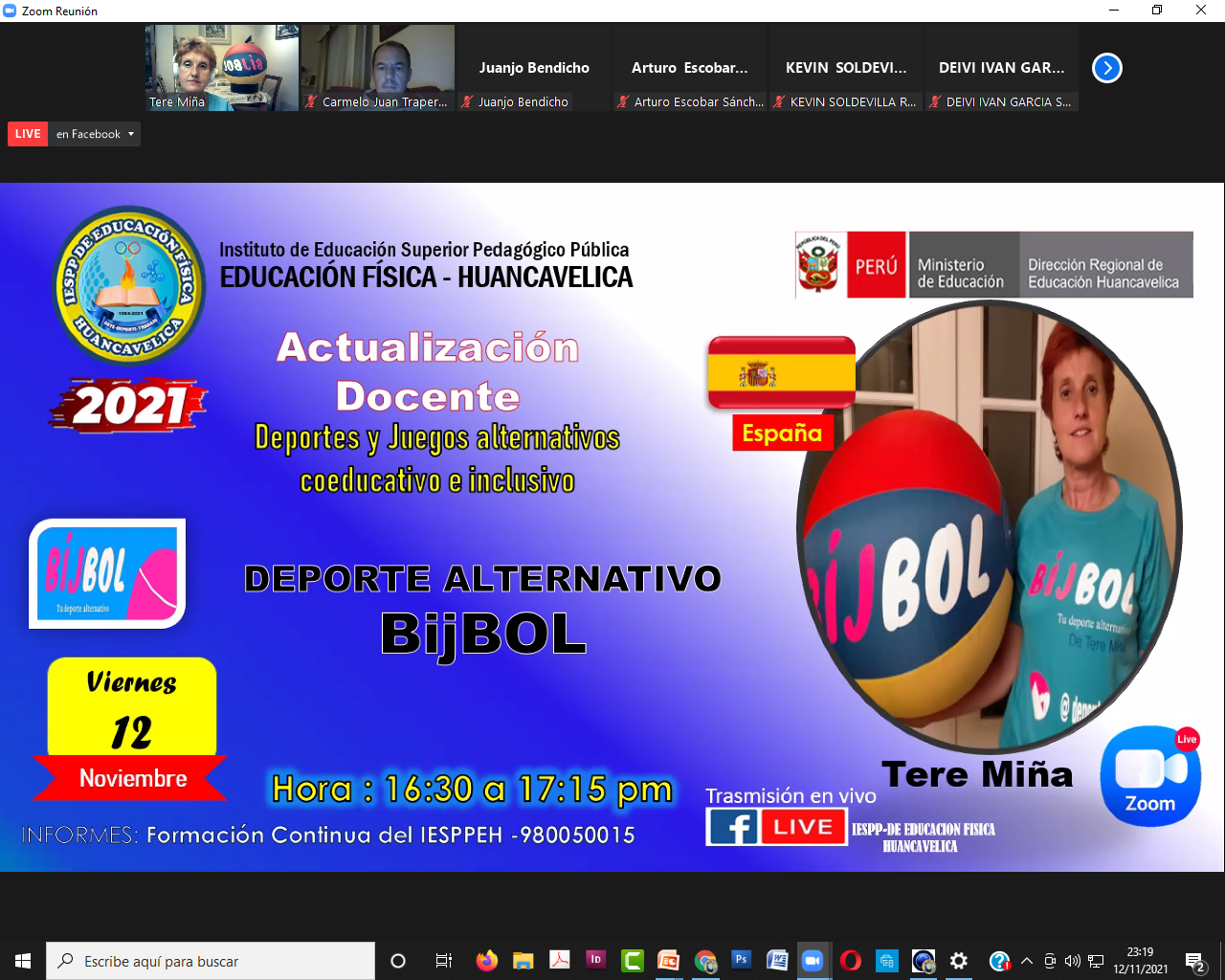Viewport: 1225px width, 980px height.
Task: Launch Adobe InDesign from taskbar
Action: 595,960
